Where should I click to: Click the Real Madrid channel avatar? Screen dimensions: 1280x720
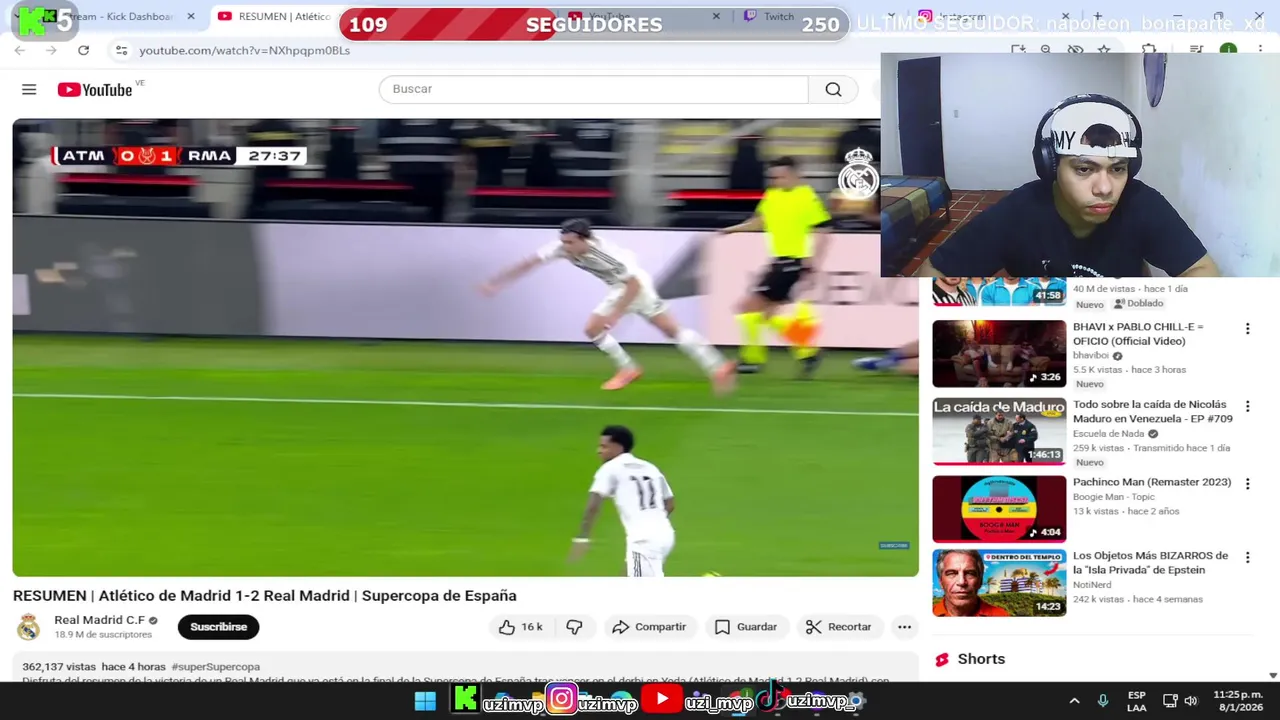(x=29, y=627)
